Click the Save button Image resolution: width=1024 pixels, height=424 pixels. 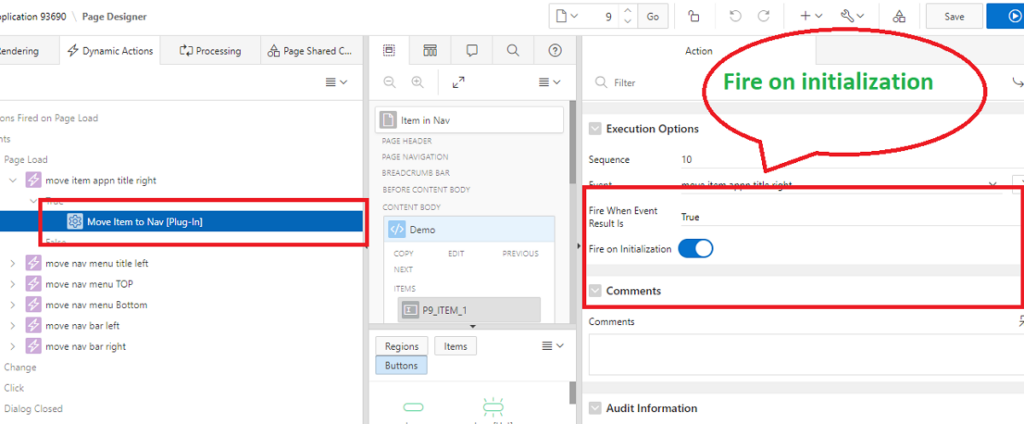[x=954, y=16]
